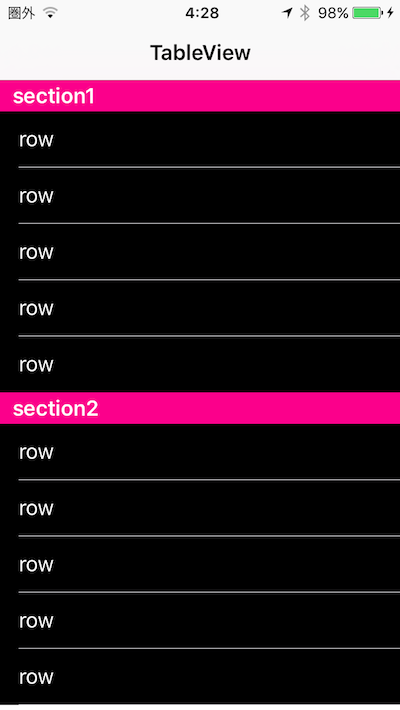Tap the TableView navigation bar title
The width and height of the screenshot is (400, 710).
click(200, 53)
